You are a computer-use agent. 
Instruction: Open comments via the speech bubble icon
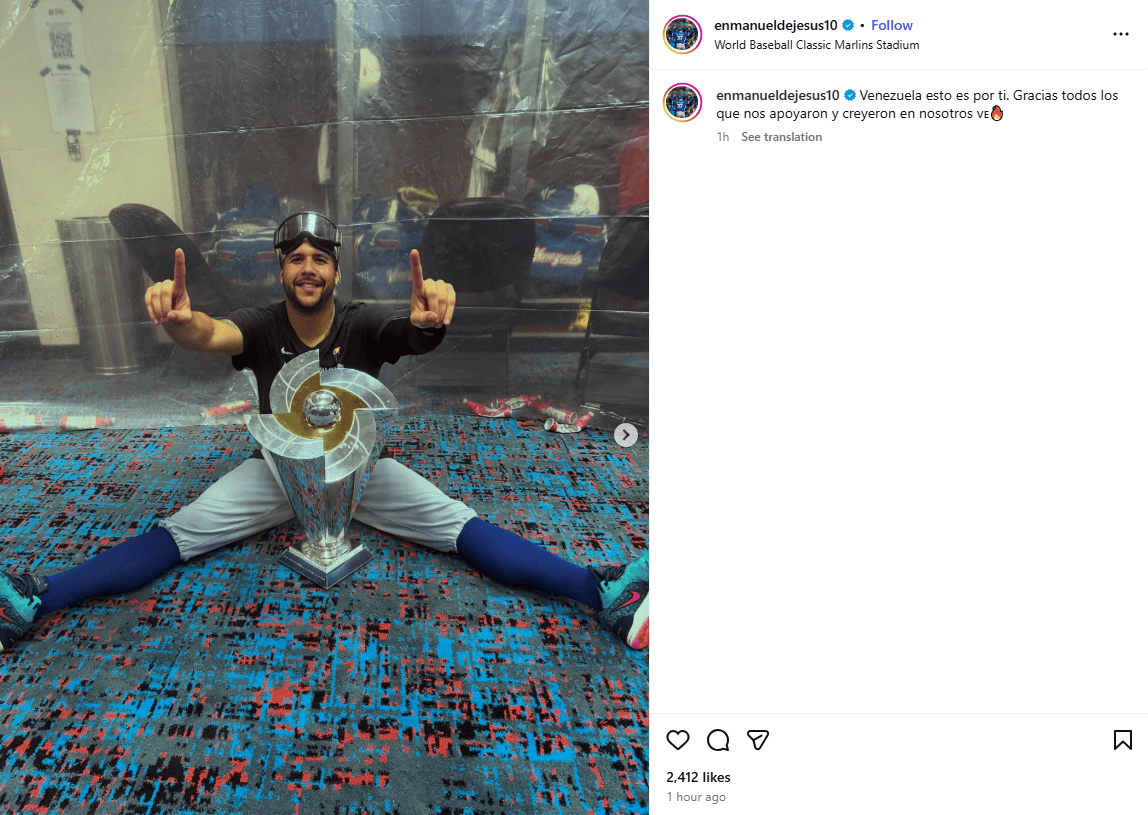click(x=718, y=740)
